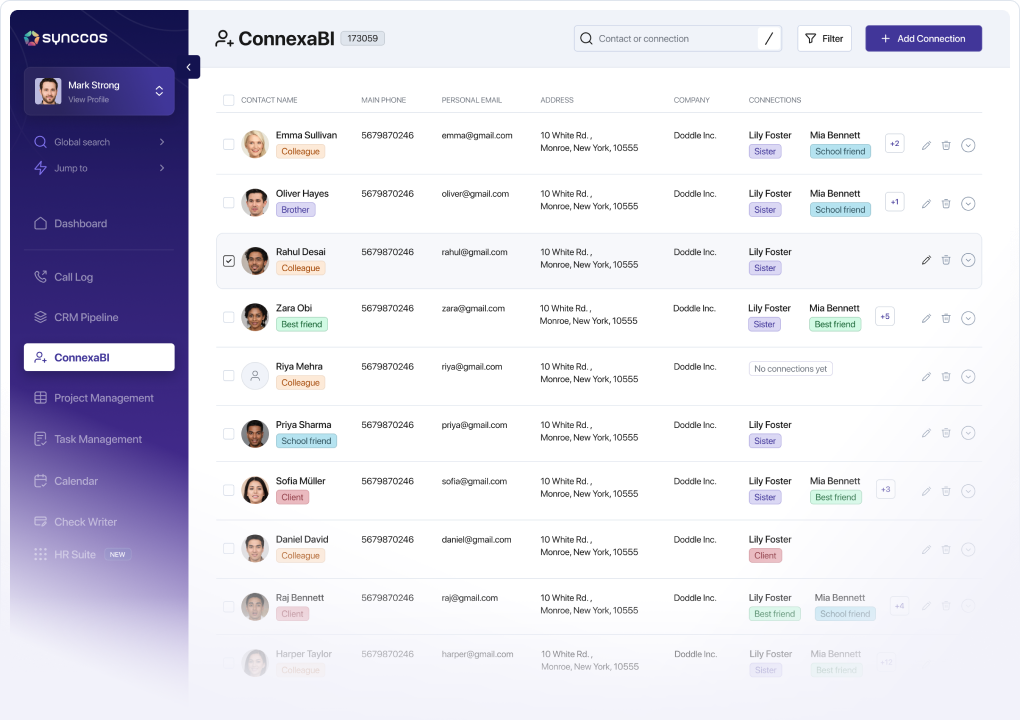Click the slash shortcut icon in search bar
Screen dimensions: 1020x720
click(x=768, y=39)
